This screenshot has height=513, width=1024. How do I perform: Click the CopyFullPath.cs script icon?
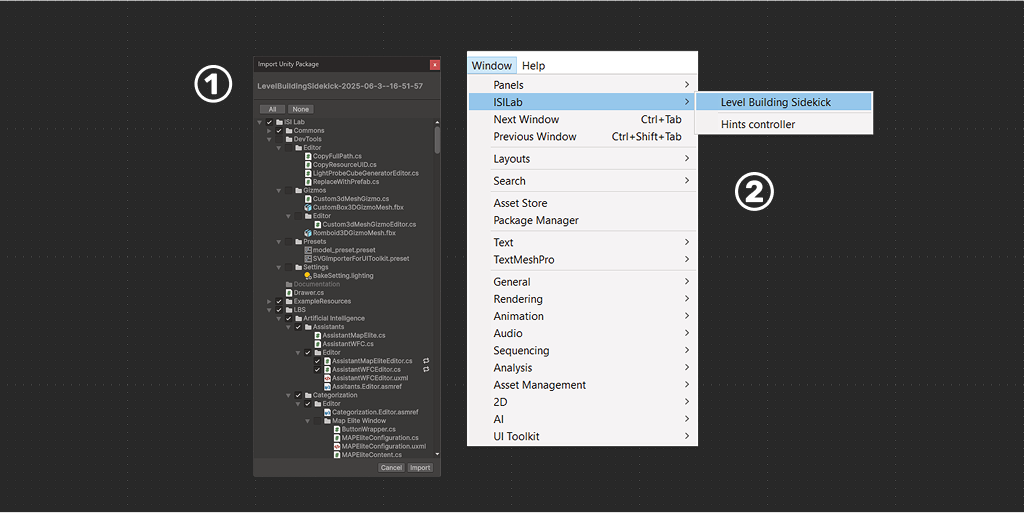pos(308,156)
